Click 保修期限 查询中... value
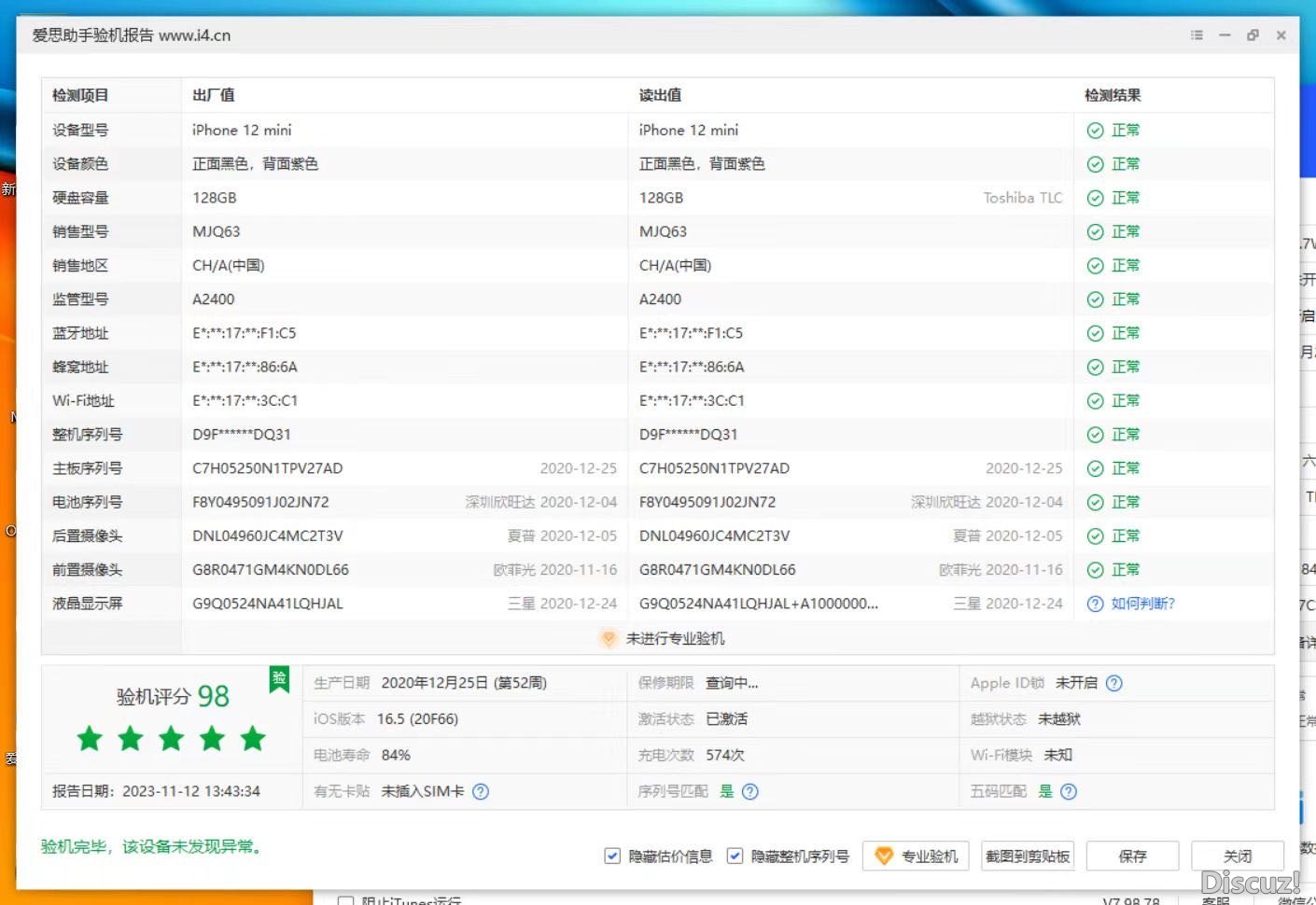Viewport: 1316px width, 905px height. coord(732,683)
